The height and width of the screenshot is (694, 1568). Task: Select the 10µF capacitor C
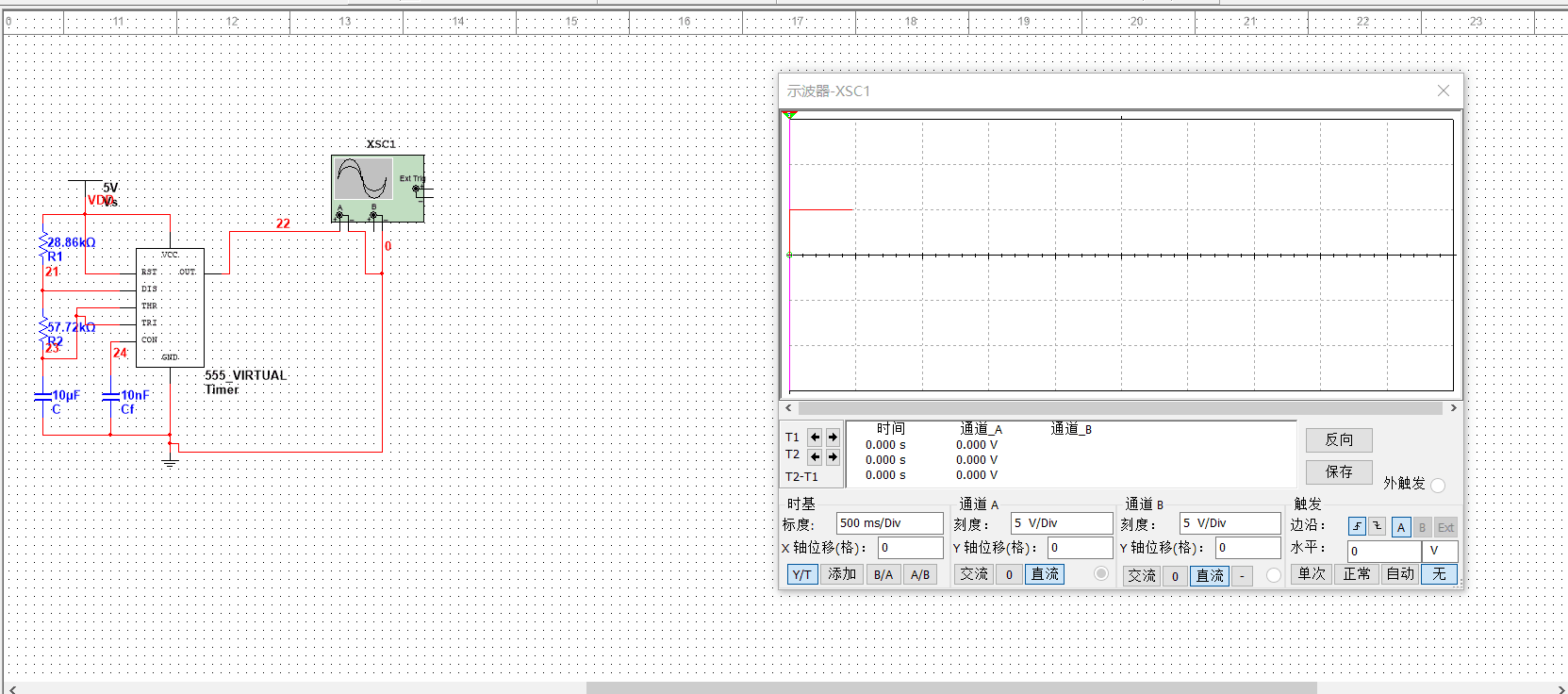tap(42, 397)
